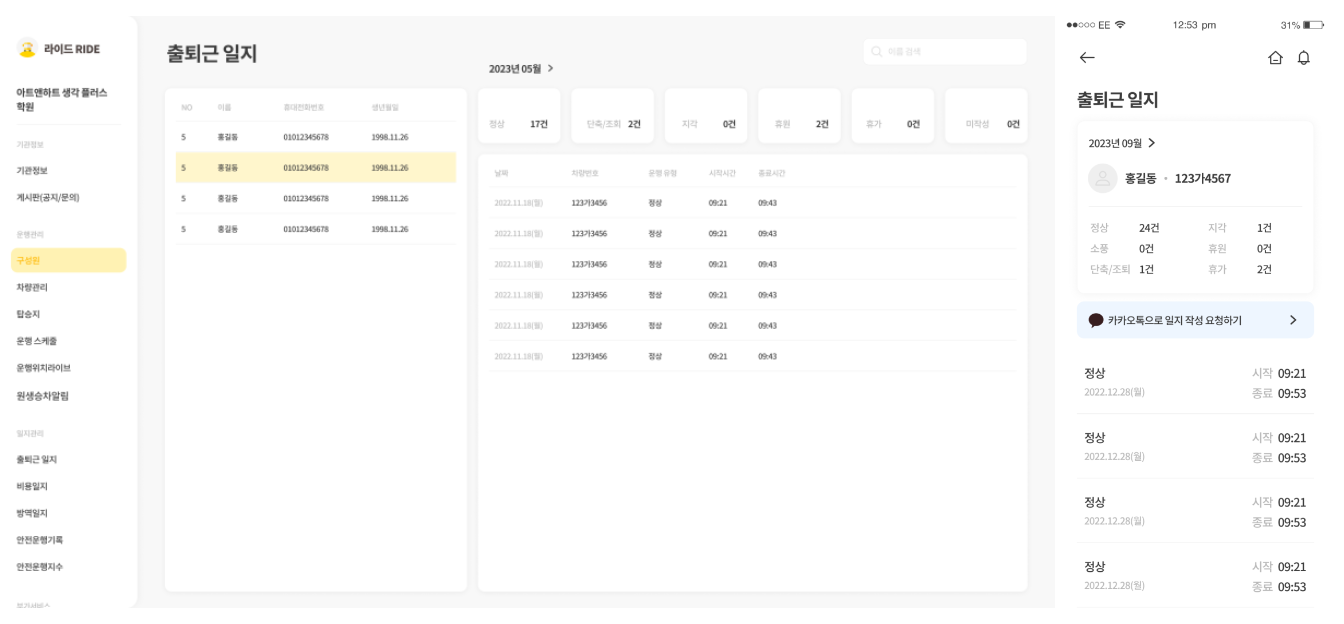
Task: Select the highlighted 홍길동 table row
Action: pyautogui.click(x=315, y=168)
